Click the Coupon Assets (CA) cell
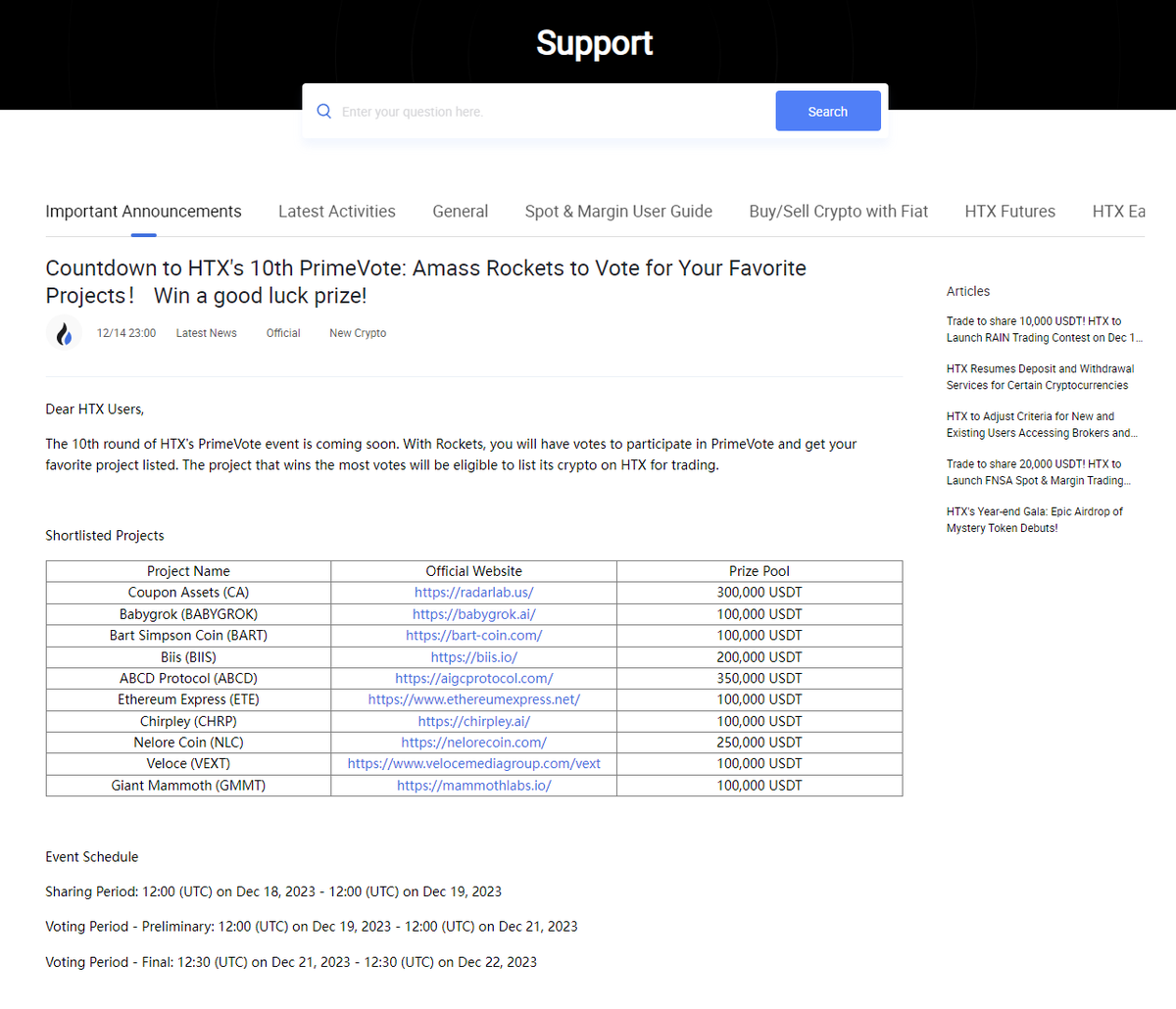1176x1009 pixels. pos(188,593)
